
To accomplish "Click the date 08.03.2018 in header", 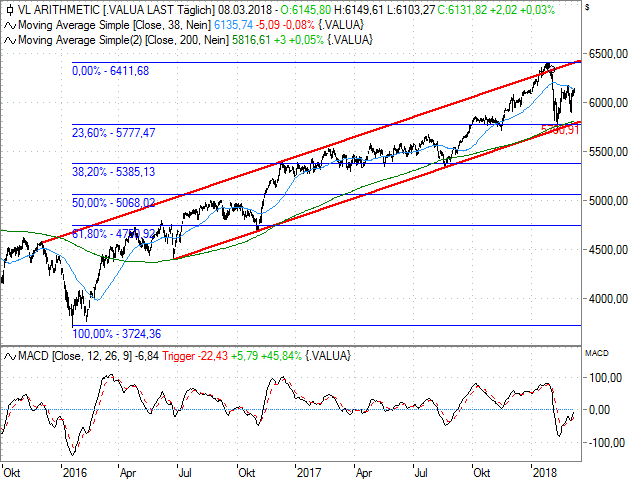I will pos(244,10).
